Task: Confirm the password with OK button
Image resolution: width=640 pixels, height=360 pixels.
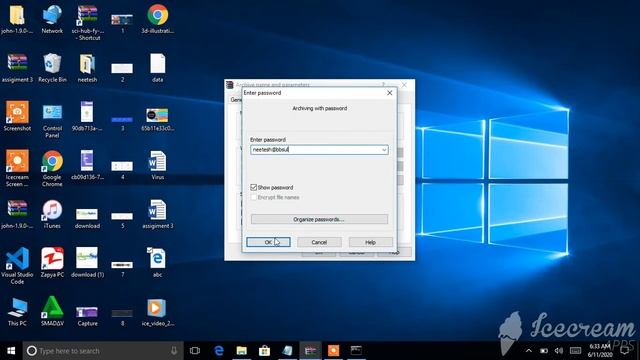Action: click(x=268, y=242)
